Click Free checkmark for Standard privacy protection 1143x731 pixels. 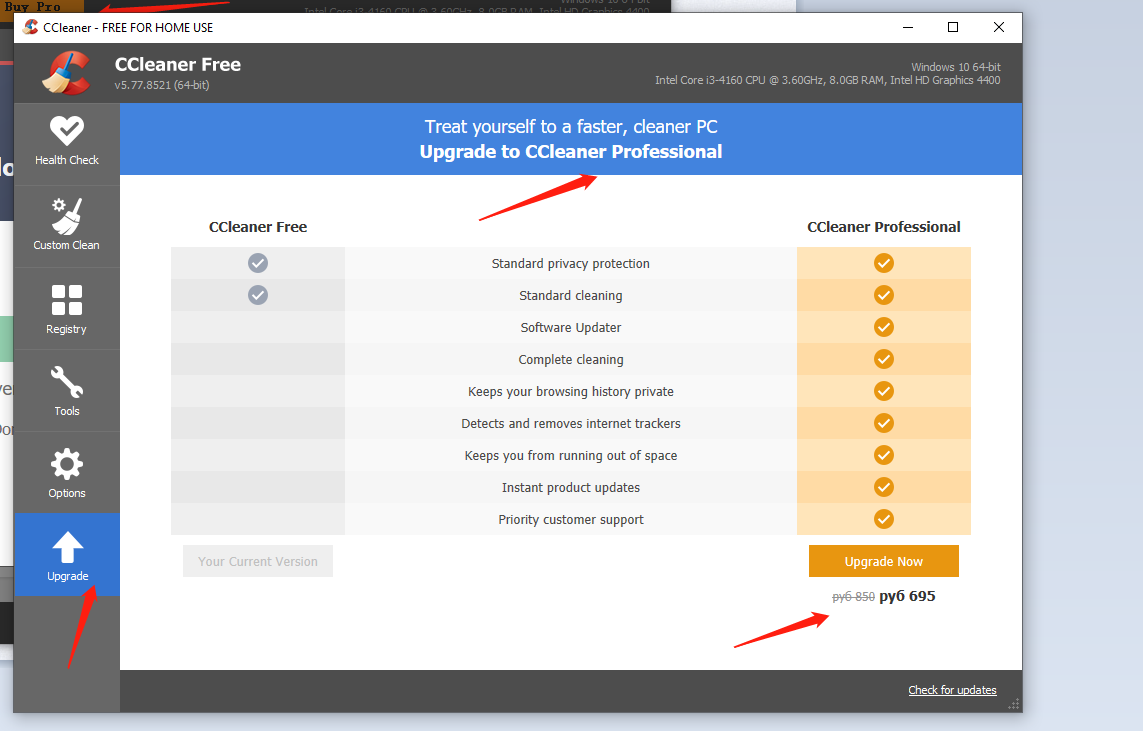257,263
